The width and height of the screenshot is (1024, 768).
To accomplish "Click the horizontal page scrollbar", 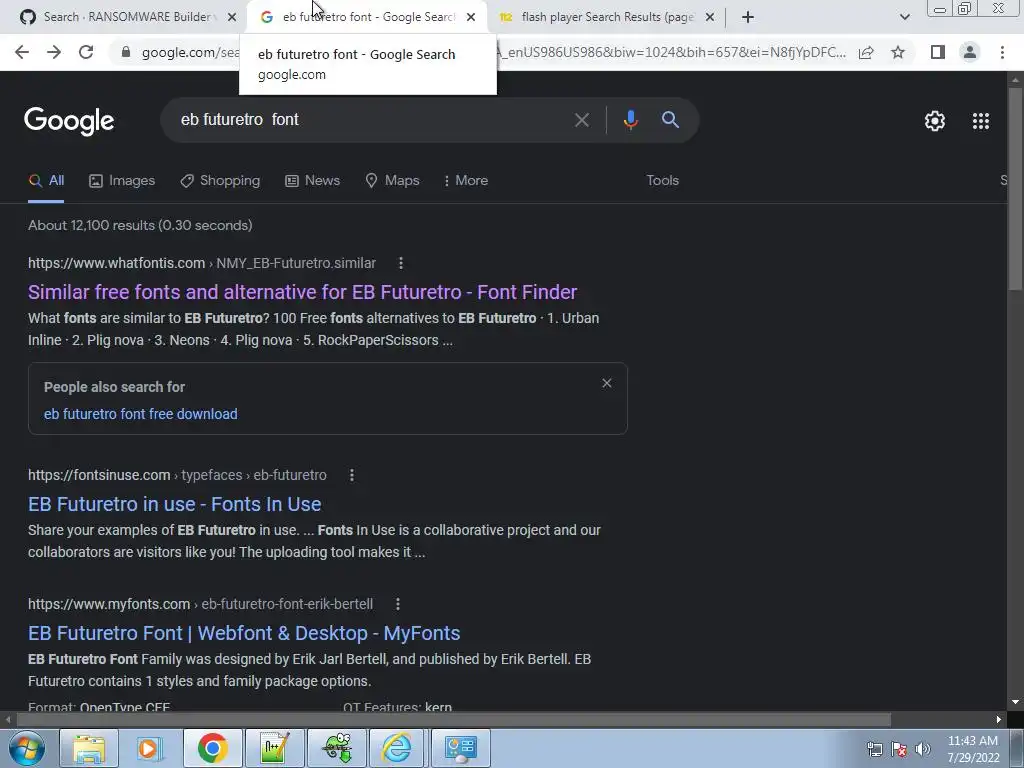I will point(453,720).
